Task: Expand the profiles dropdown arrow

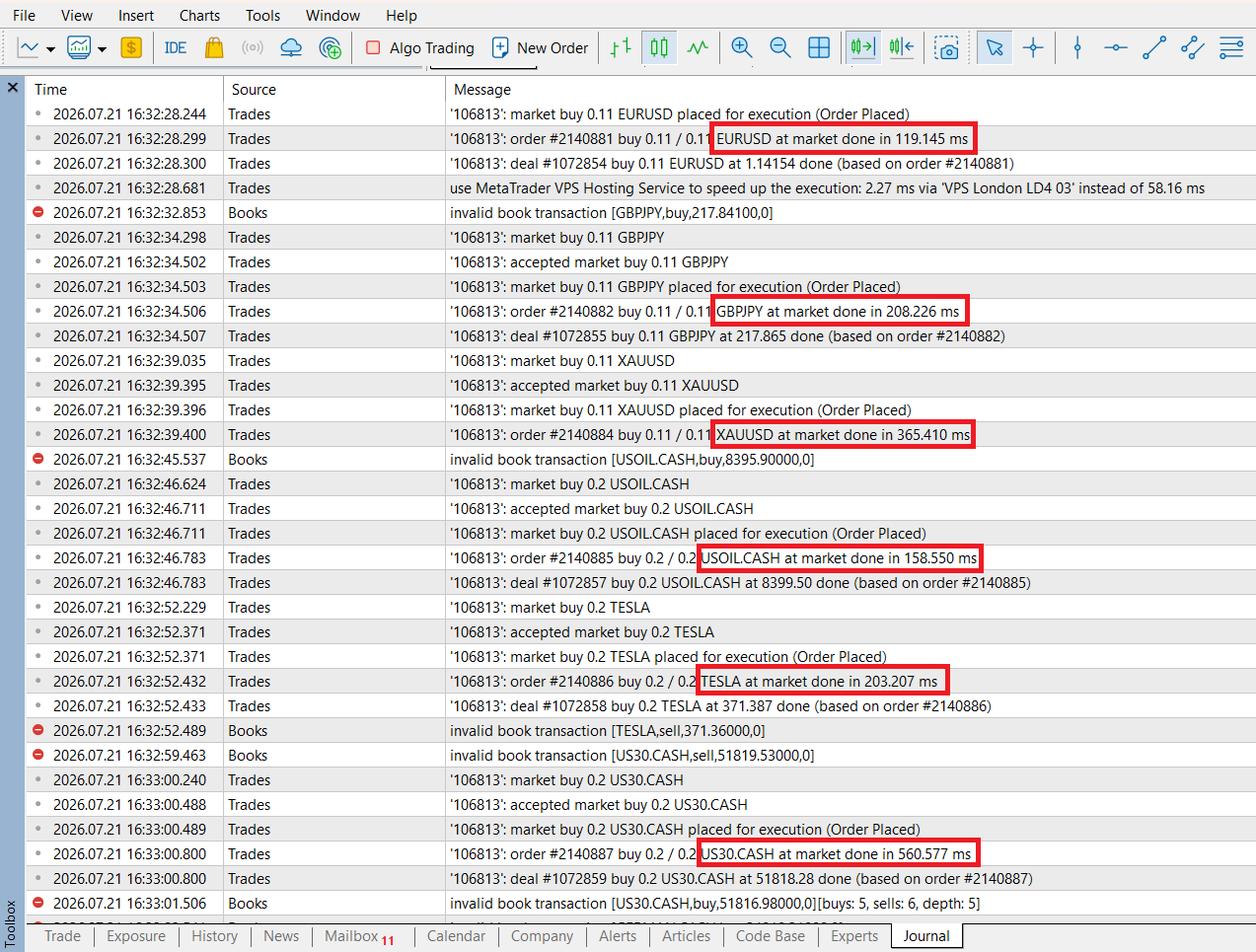Action: (x=102, y=48)
